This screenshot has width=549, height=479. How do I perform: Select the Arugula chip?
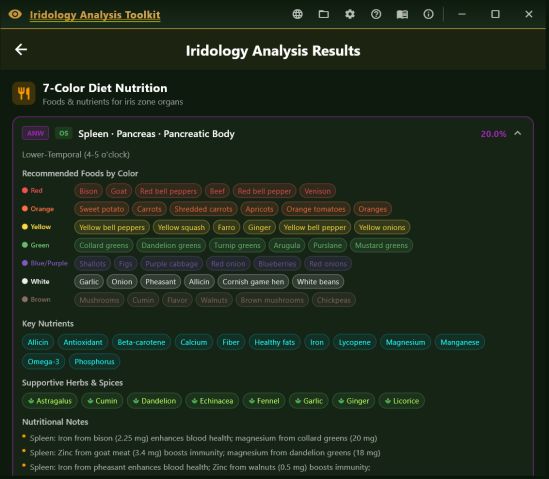[287, 245]
